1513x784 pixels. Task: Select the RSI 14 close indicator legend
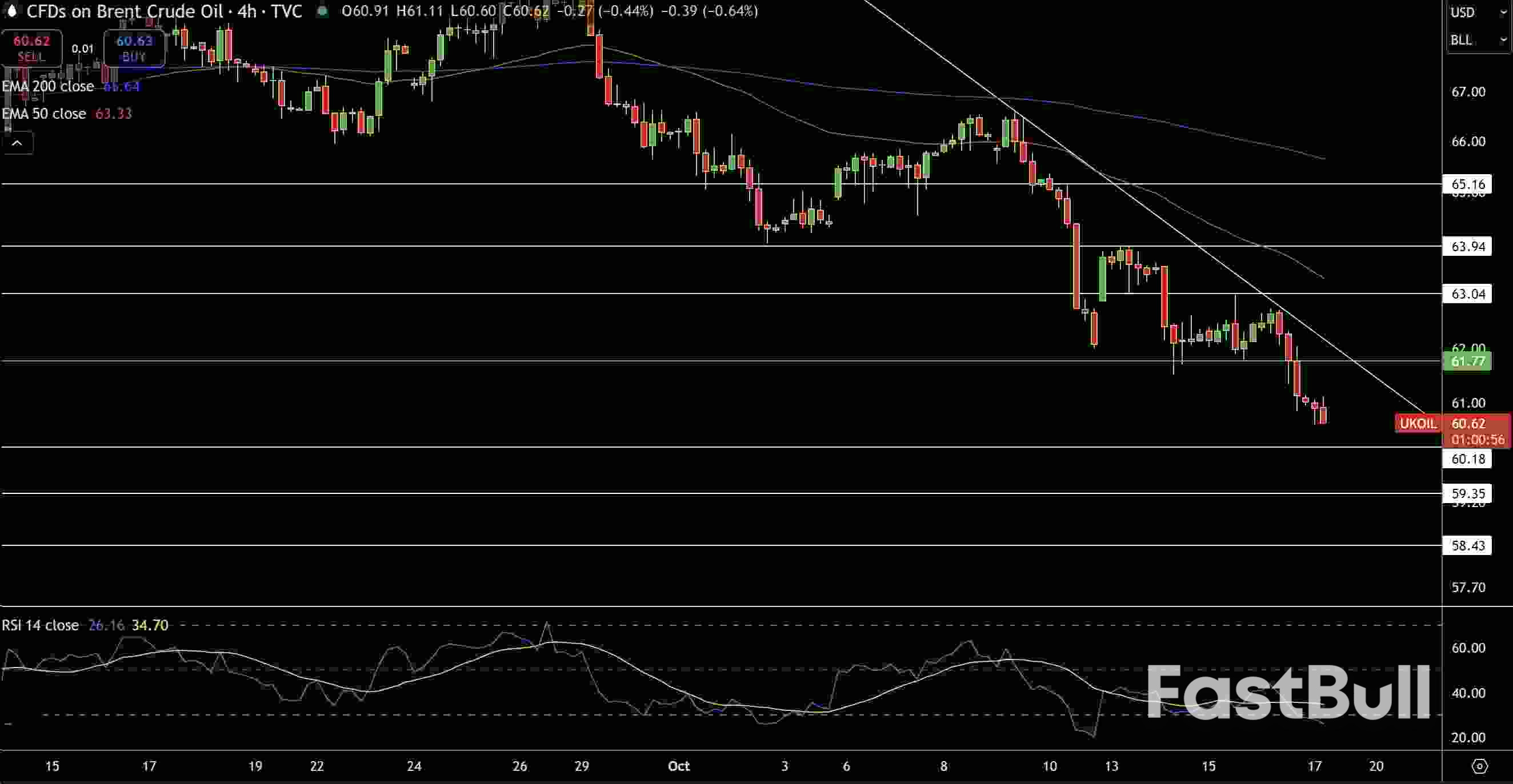pyautogui.click(x=40, y=626)
